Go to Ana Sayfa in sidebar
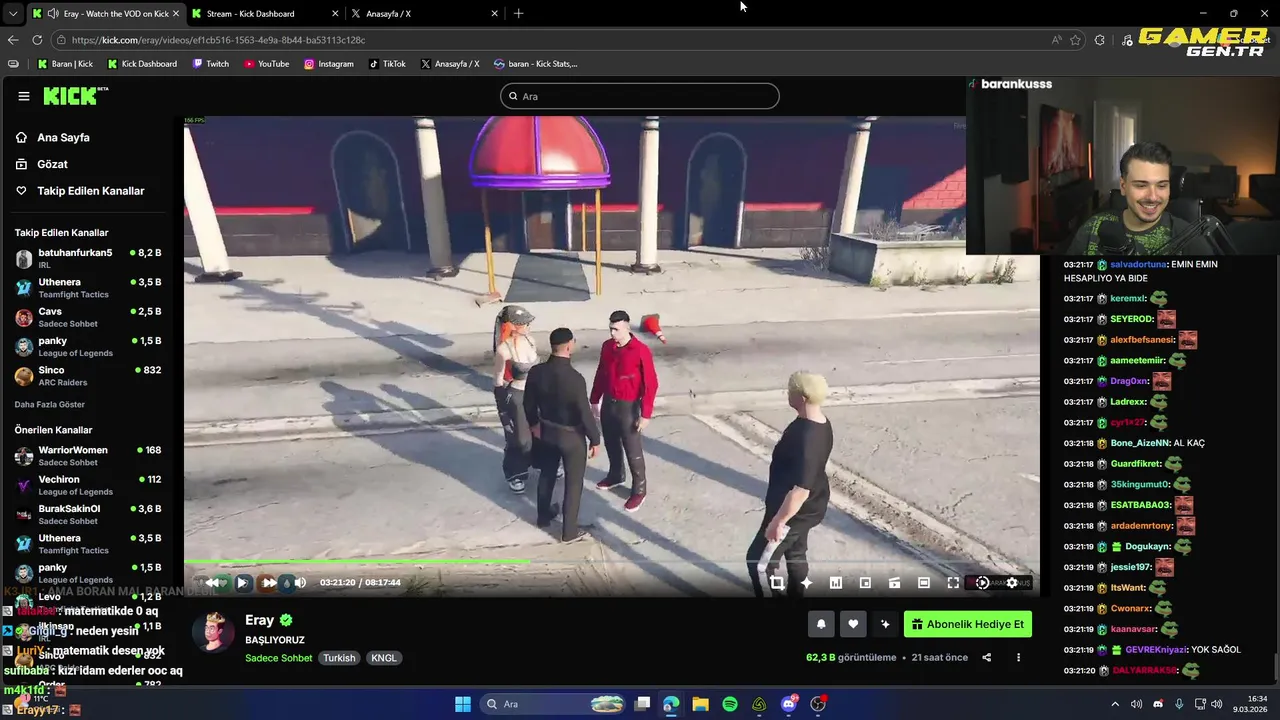1280x720 pixels. [x=63, y=138]
